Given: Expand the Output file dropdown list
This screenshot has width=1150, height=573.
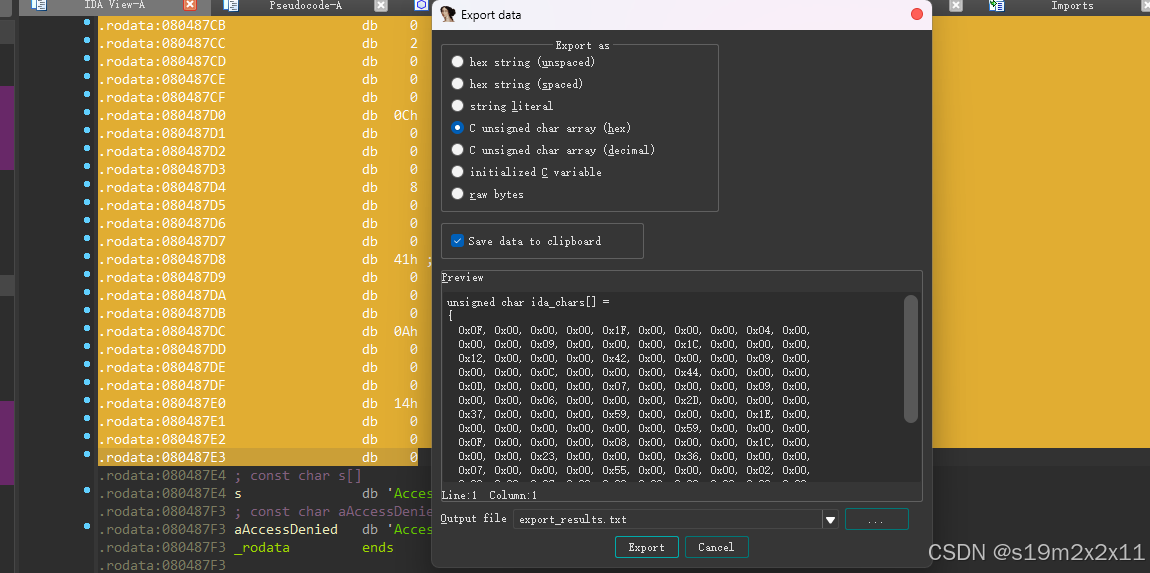Looking at the screenshot, I should click(x=830, y=519).
